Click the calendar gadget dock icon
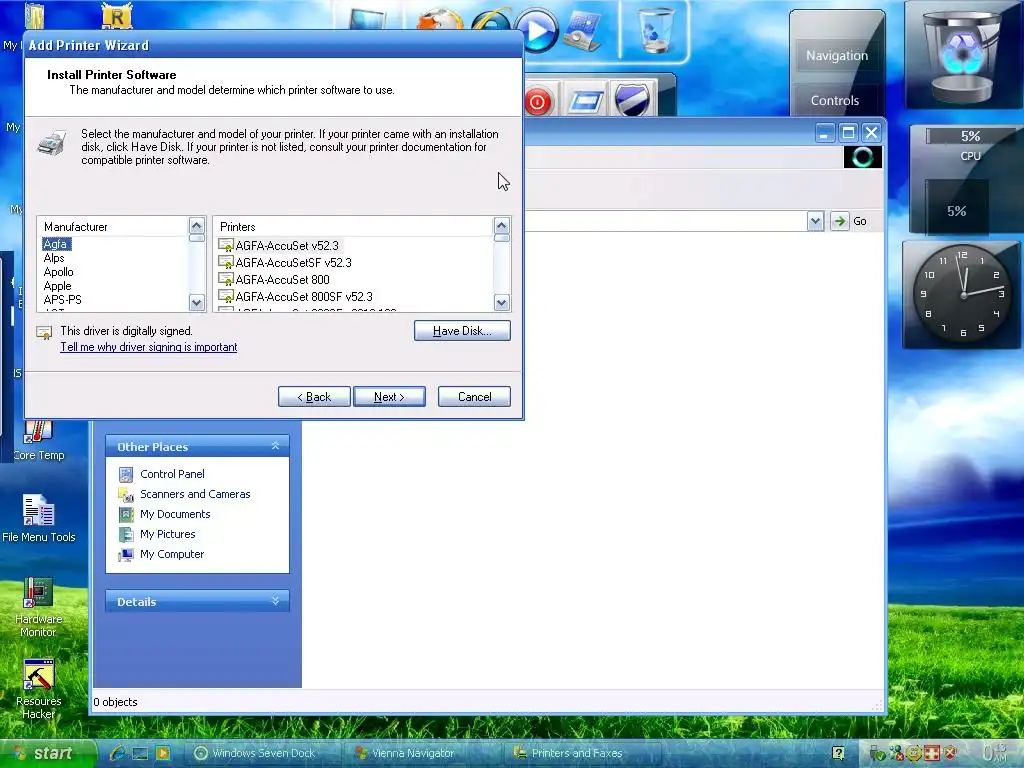The image size is (1024, 768). click(583, 31)
